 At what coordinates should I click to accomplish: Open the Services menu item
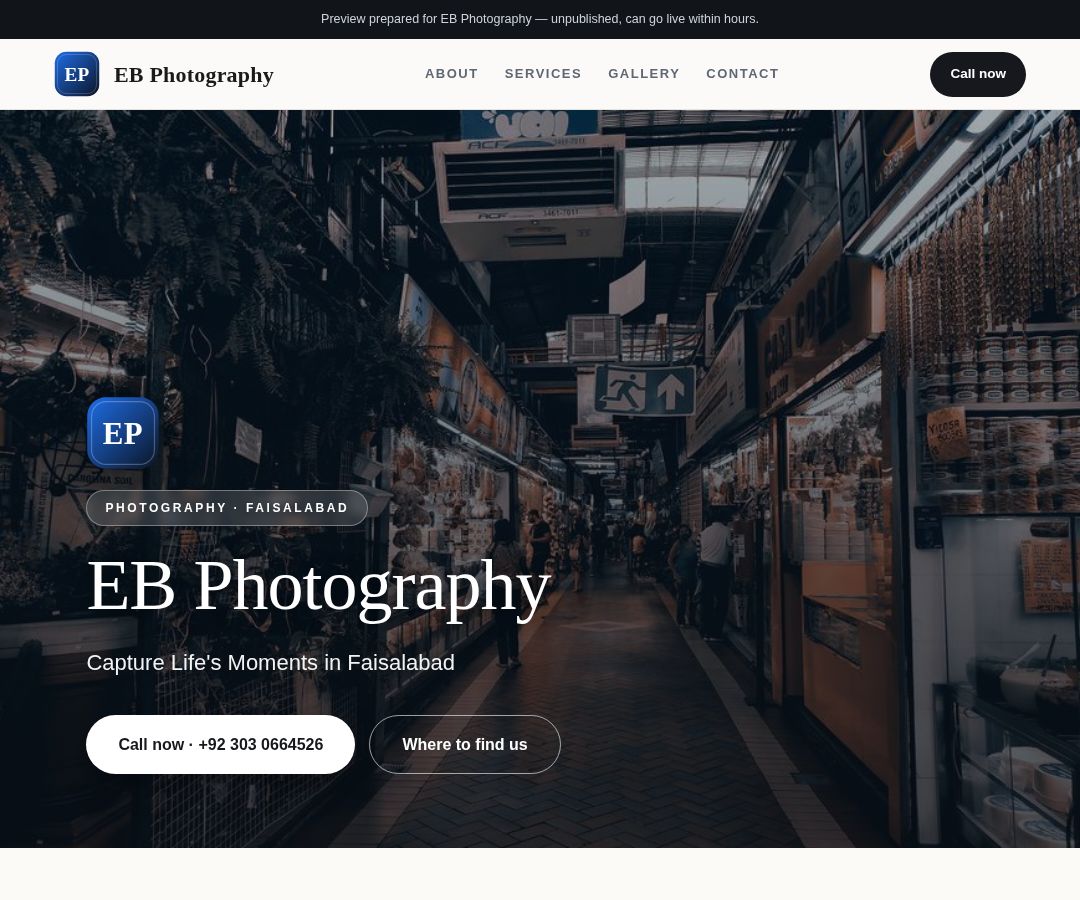point(543,74)
